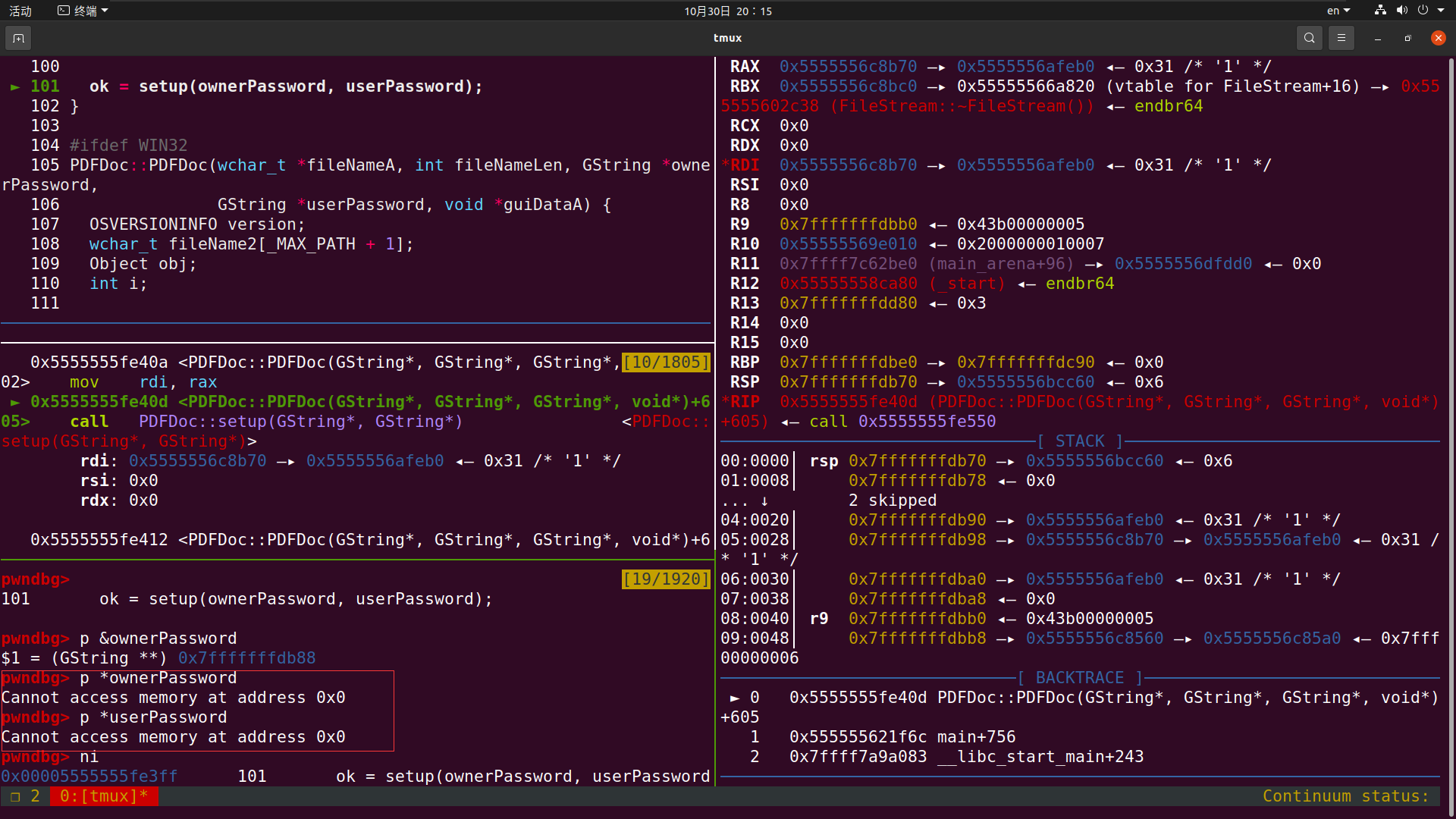Viewport: 1456px width, 819px height.
Task: Click the Continuum status text
Action: [1346, 796]
